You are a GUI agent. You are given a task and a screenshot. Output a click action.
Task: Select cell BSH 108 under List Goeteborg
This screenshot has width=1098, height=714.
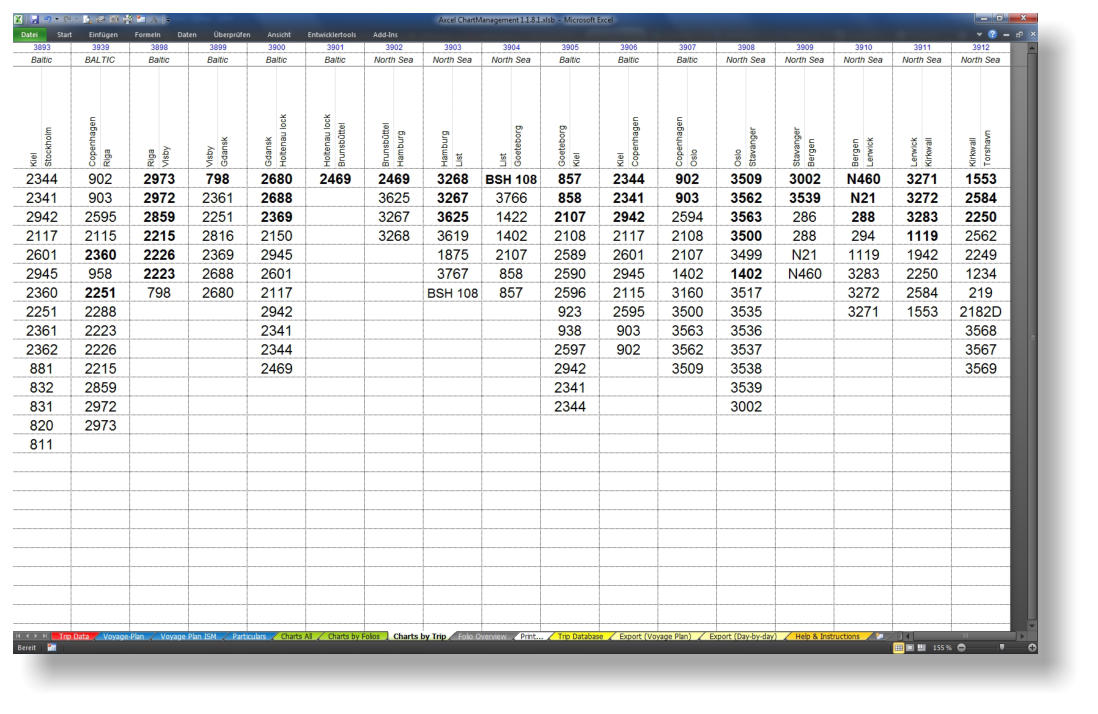(511, 179)
